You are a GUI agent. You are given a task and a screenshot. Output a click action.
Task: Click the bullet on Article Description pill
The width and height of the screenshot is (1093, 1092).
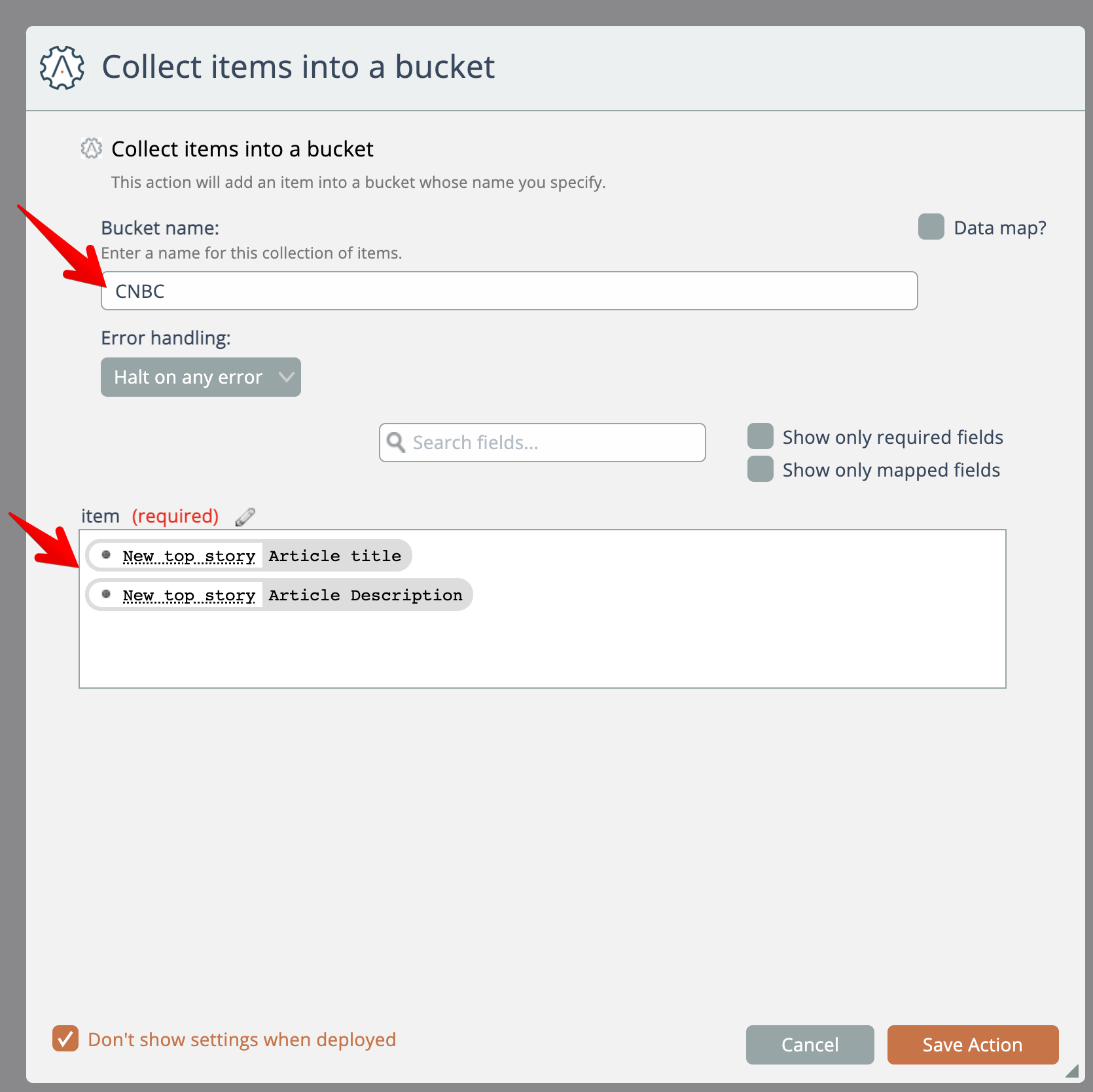click(x=106, y=594)
